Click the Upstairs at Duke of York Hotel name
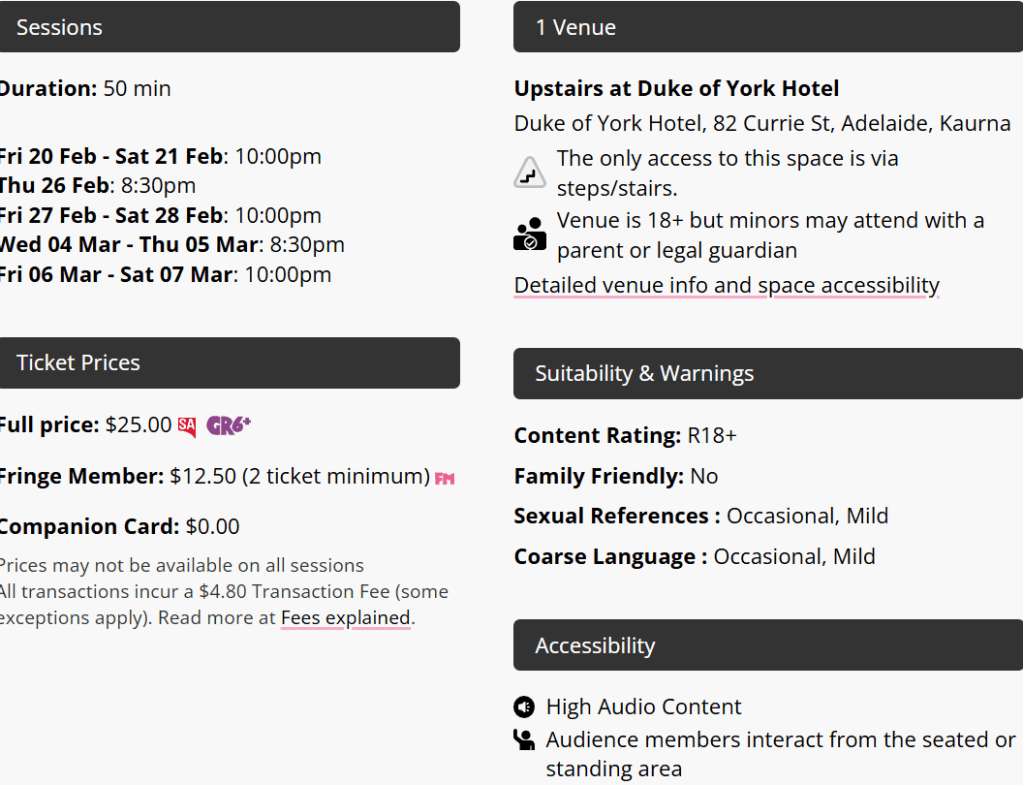 (676, 88)
